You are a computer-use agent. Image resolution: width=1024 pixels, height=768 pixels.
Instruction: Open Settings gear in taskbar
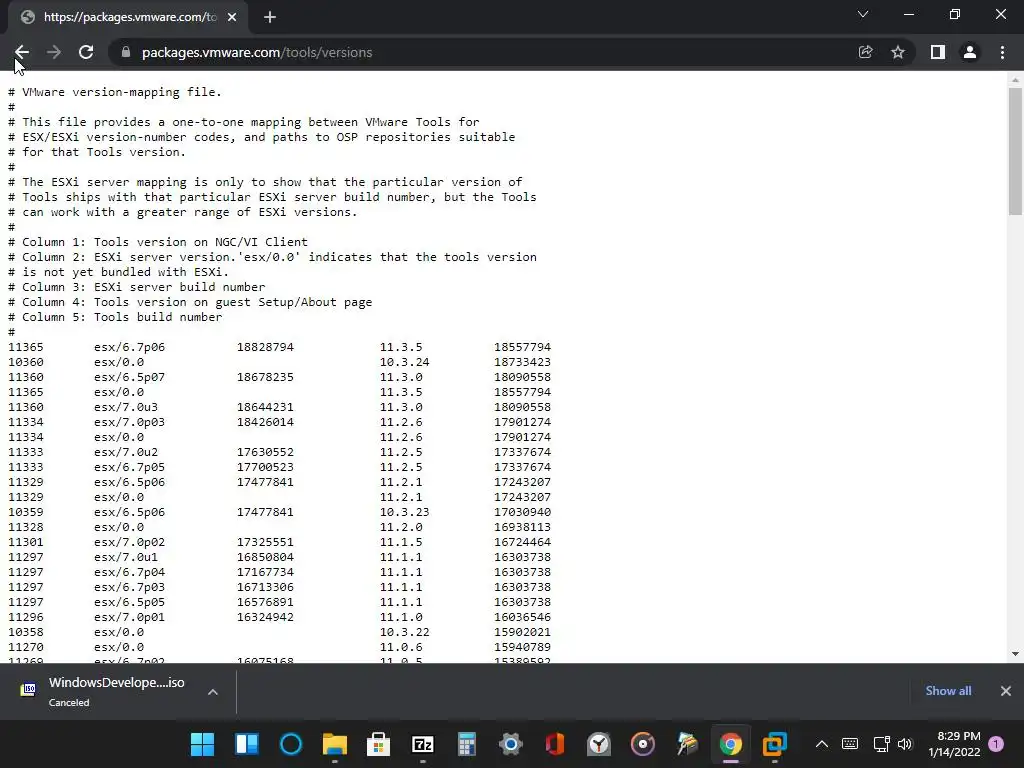pyautogui.click(x=511, y=744)
